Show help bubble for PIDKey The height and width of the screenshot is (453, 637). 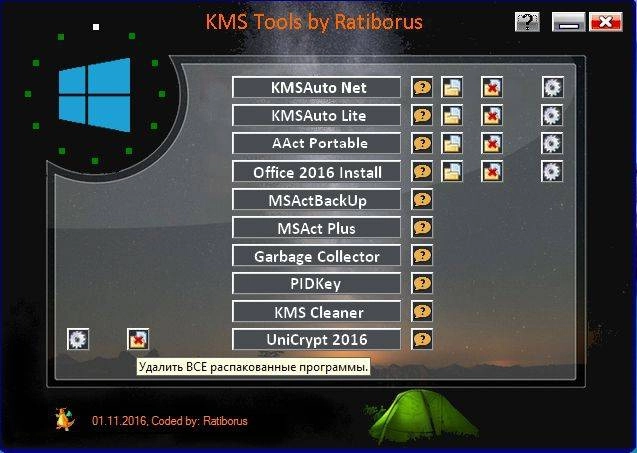[x=422, y=283]
